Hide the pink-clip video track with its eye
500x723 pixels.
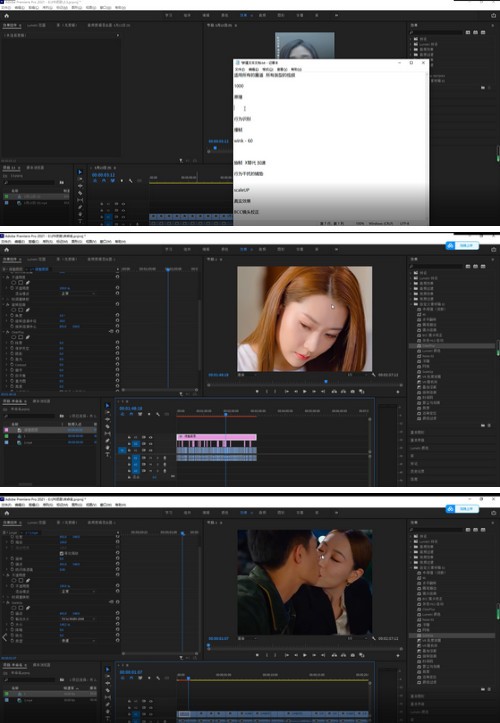(x=150, y=437)
